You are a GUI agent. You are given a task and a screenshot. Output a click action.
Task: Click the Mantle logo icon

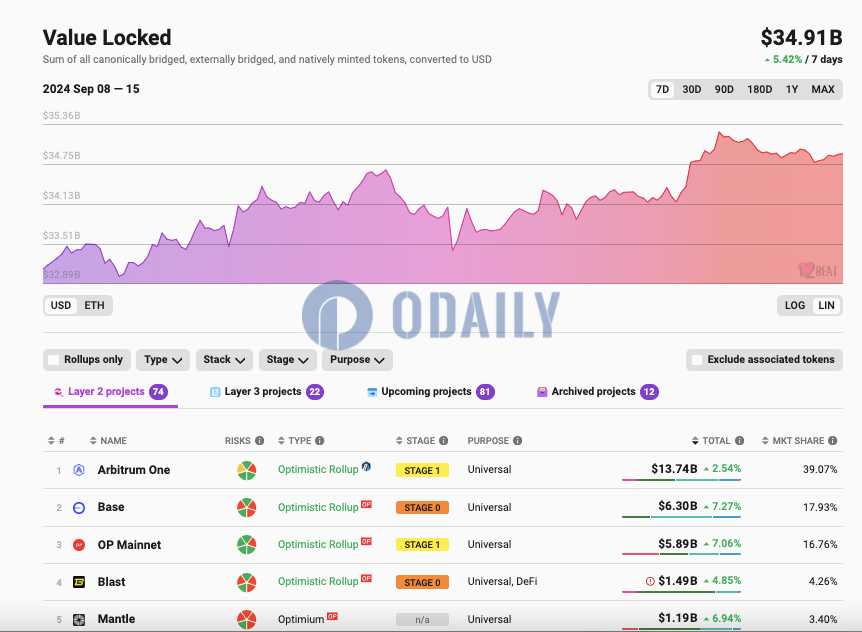click(79, 619)
